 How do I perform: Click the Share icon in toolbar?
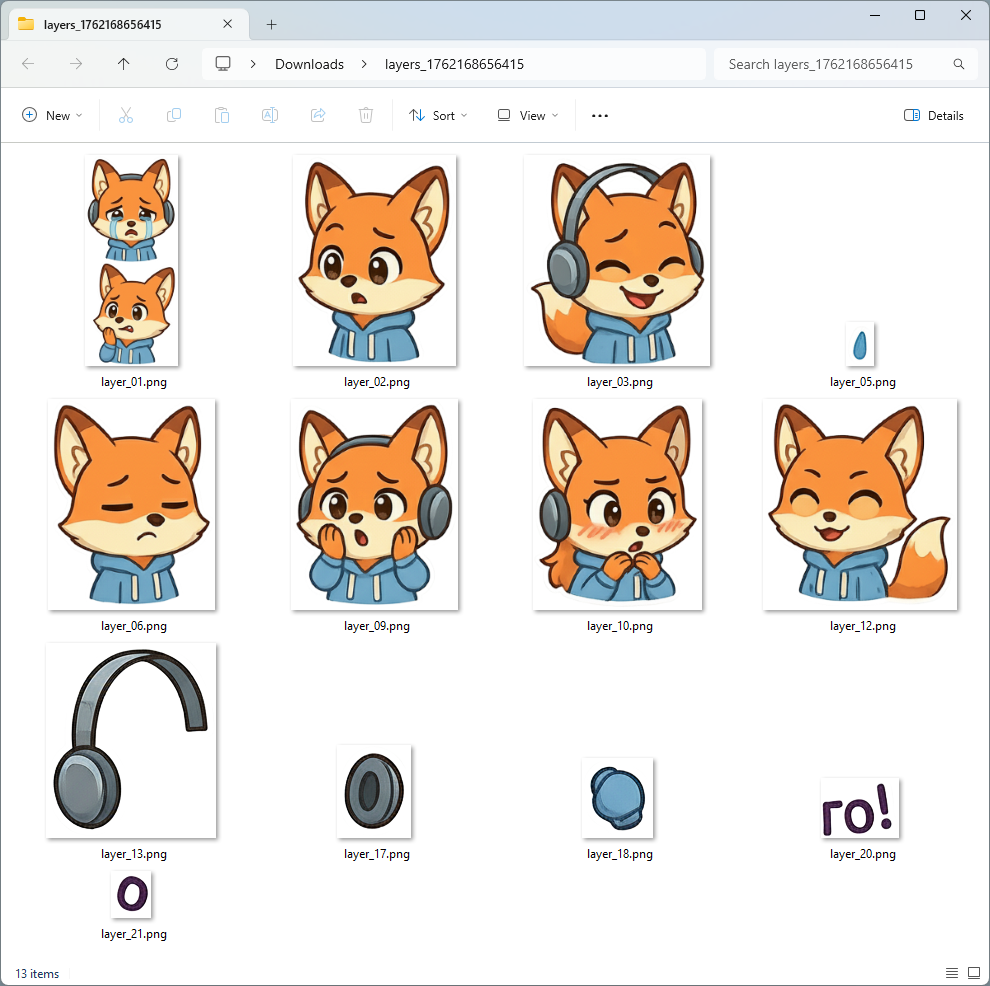point(318,115)
